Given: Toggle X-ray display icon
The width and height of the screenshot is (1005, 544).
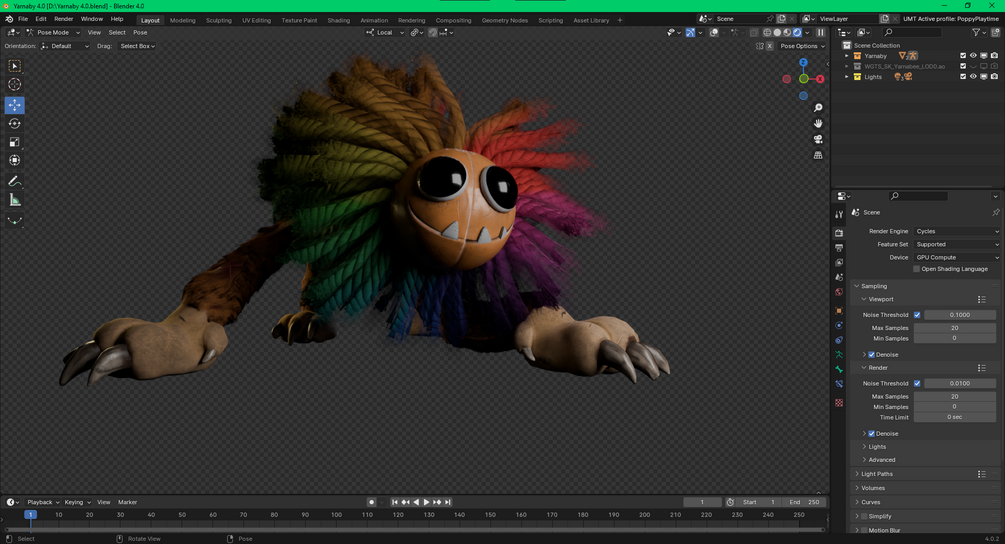Looking at the screenshot, I should [754, 32].
